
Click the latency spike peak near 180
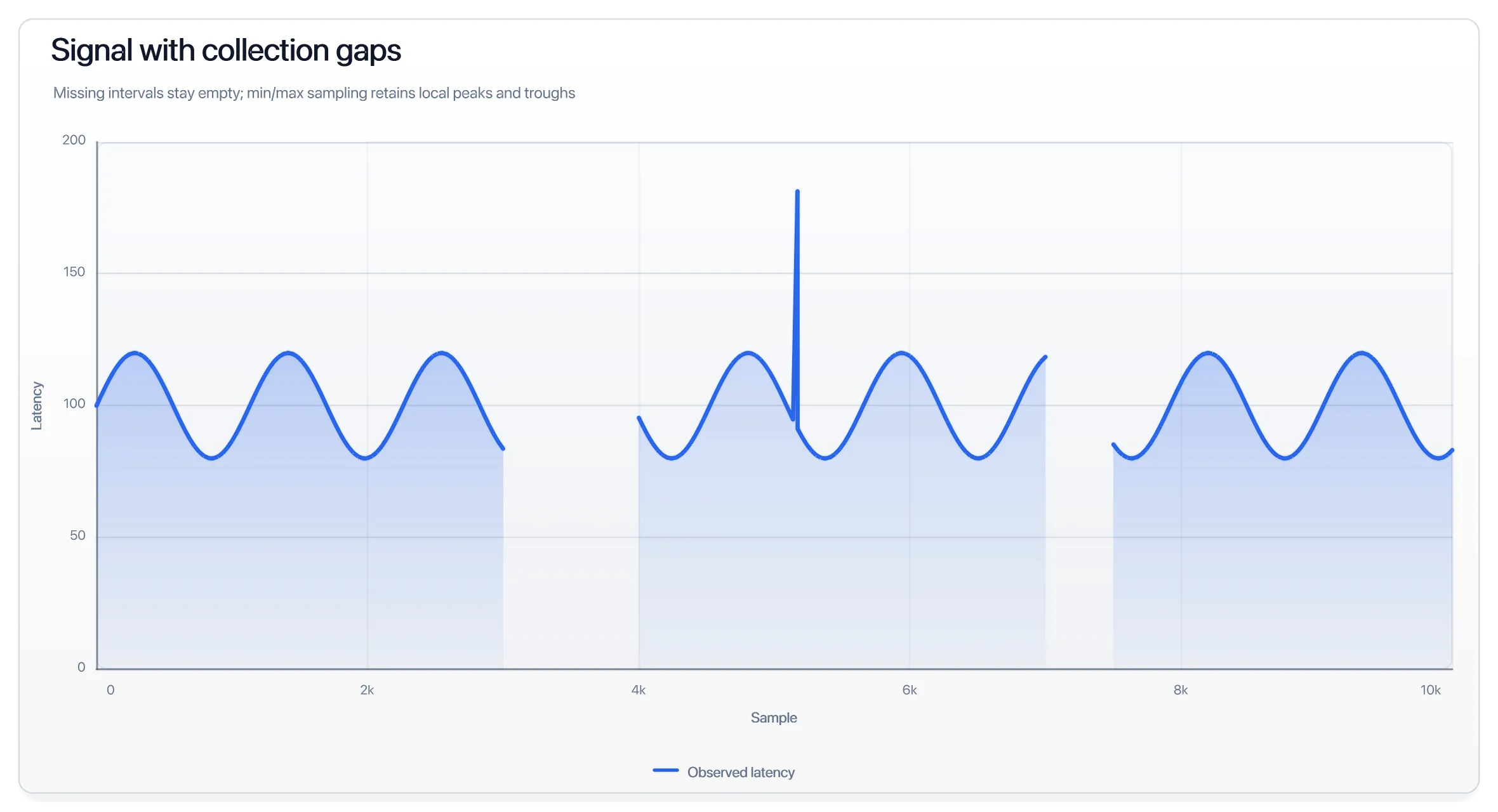pos(797,191)
